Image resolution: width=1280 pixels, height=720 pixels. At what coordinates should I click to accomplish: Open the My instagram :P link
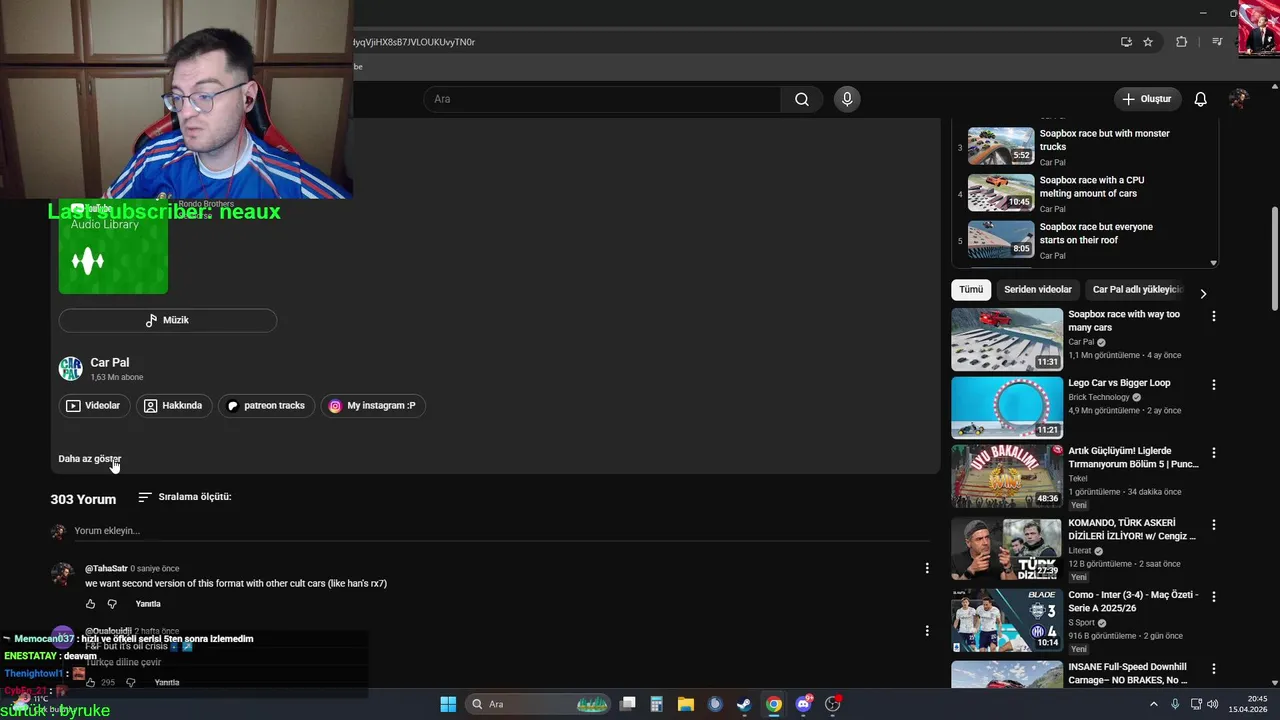point(372,406)
